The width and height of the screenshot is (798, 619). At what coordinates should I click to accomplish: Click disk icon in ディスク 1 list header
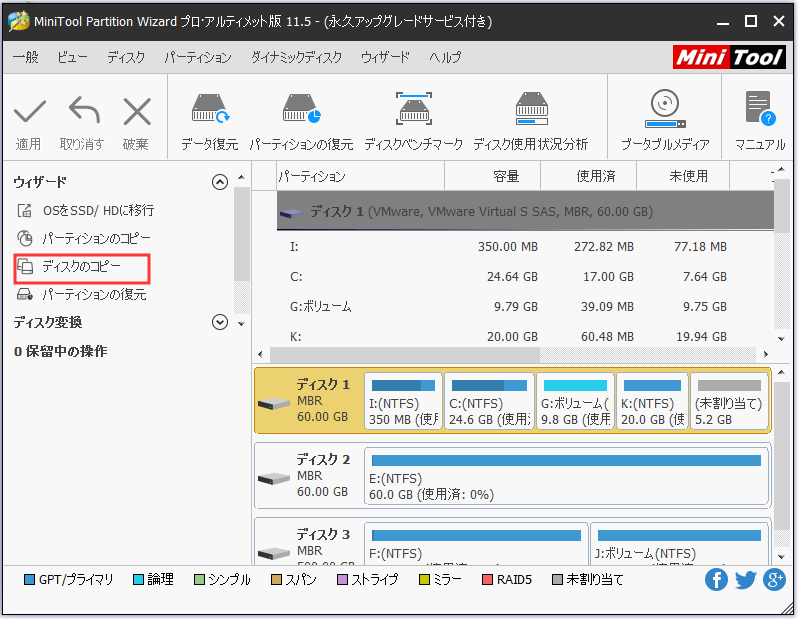292,213
